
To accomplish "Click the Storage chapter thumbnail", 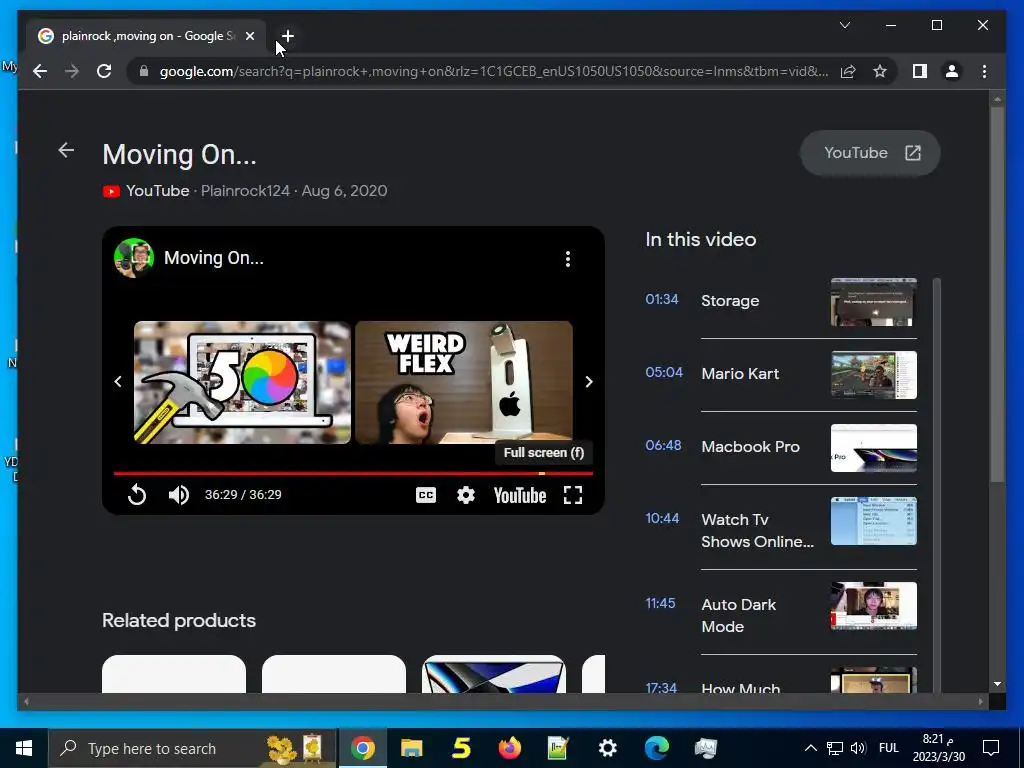I will [874, 302].
